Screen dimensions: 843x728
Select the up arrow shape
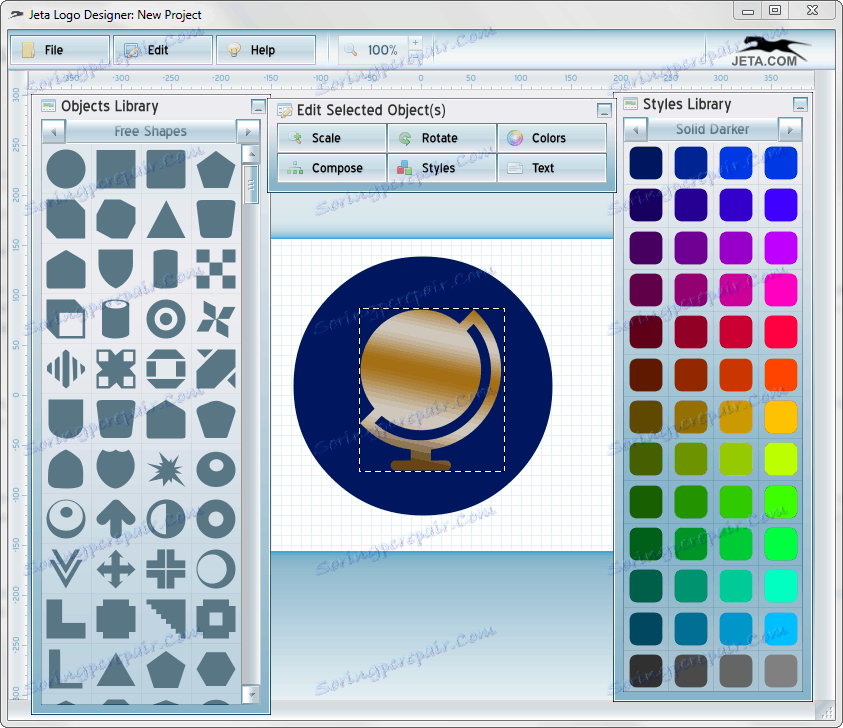point(116,519)
